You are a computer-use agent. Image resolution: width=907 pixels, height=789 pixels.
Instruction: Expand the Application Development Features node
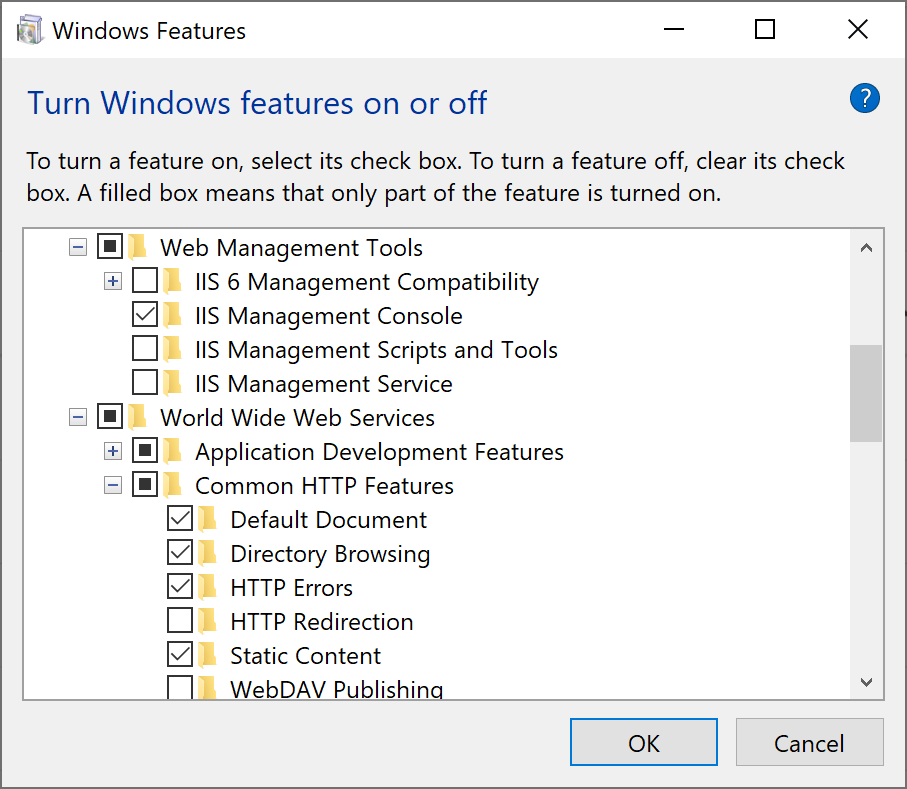tap(113, 451)
